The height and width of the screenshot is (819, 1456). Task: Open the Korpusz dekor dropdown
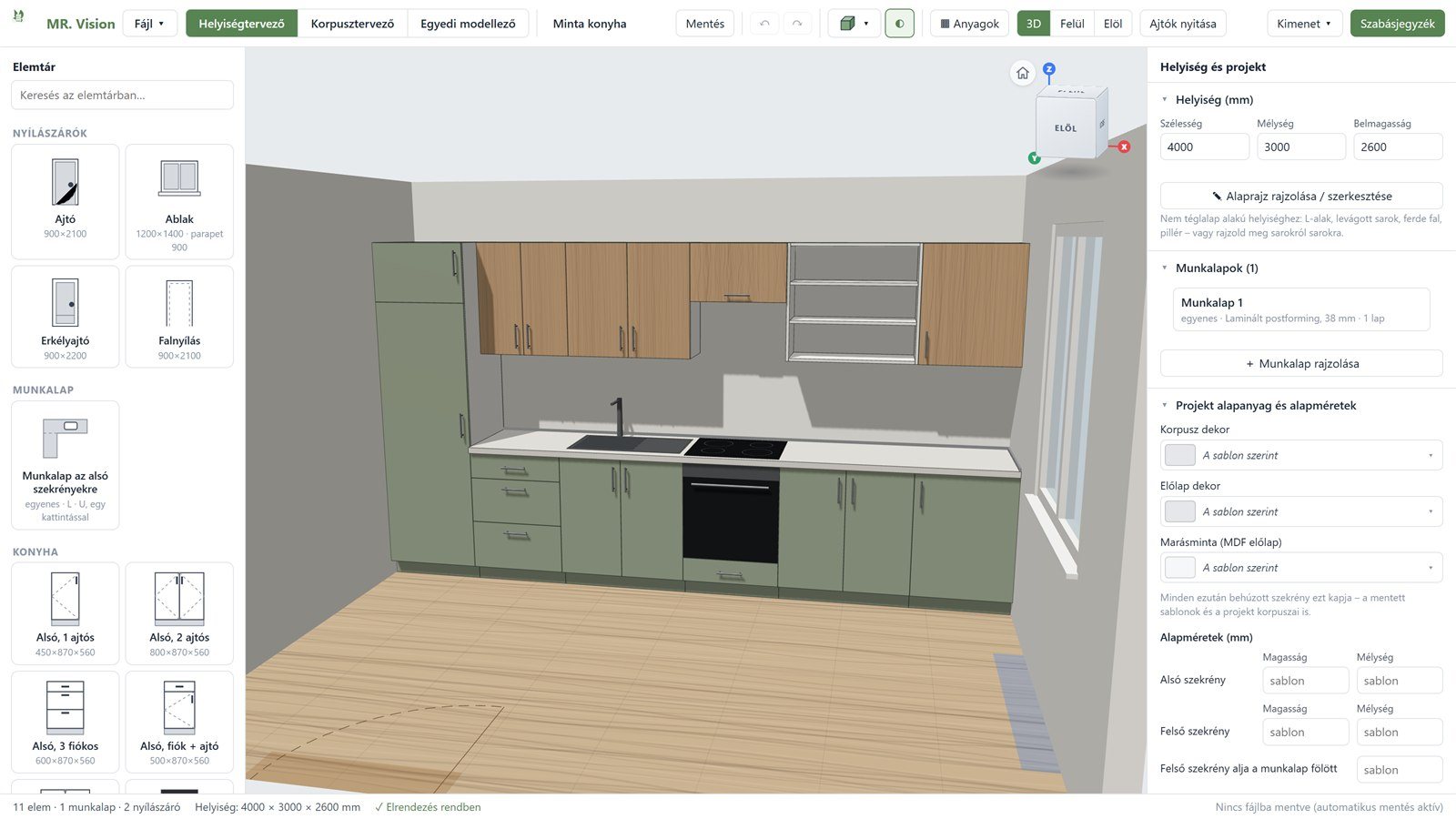tap(1301, 455)
